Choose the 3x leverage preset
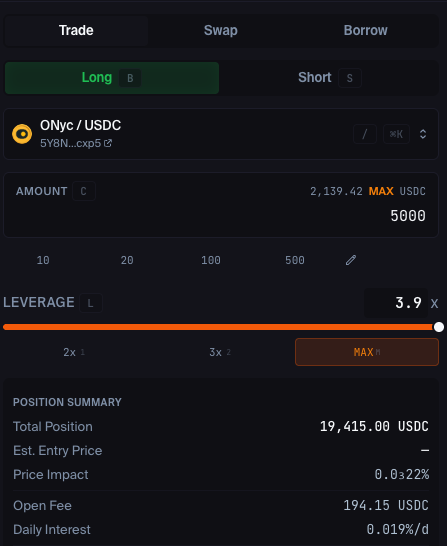 pos(220,352)
